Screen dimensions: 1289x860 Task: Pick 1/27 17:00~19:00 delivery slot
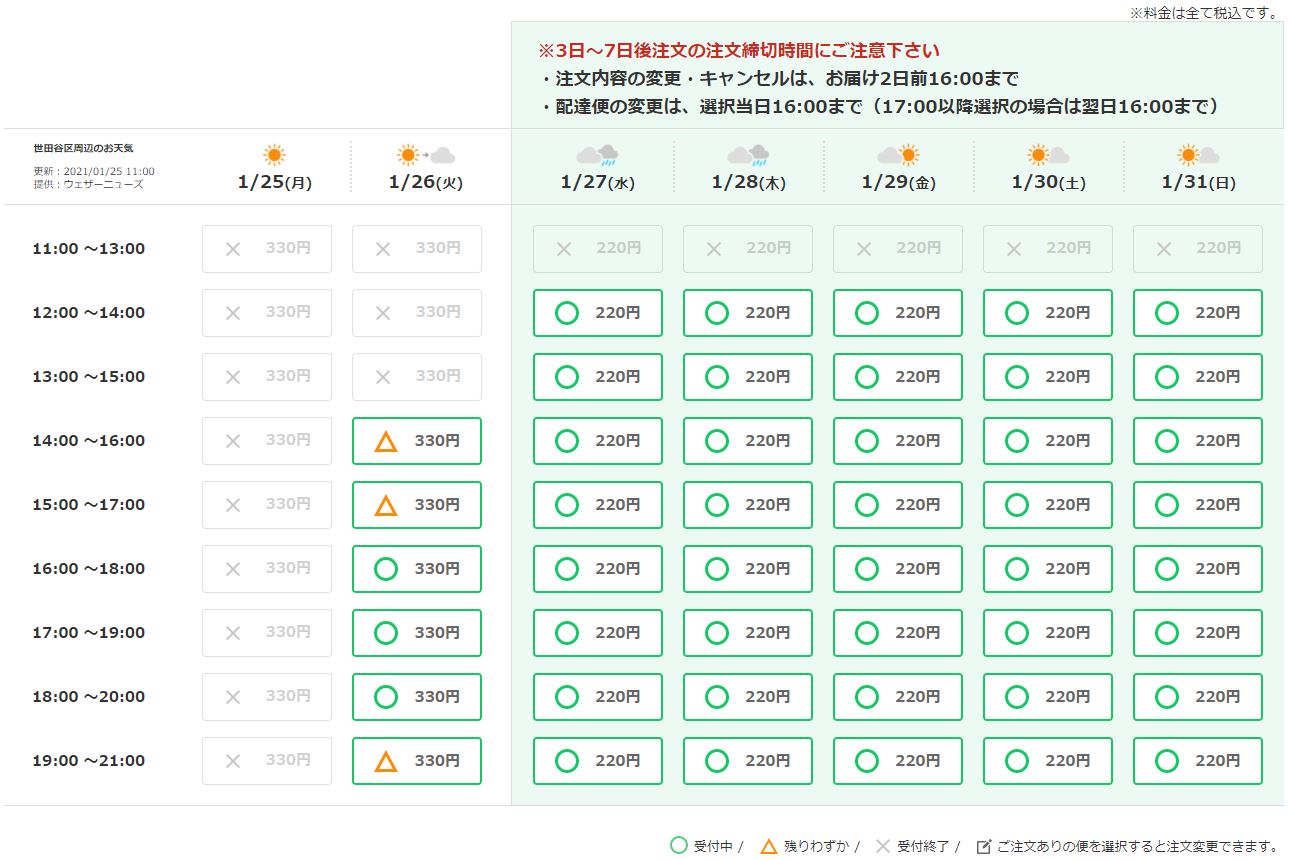coord(598,633)
